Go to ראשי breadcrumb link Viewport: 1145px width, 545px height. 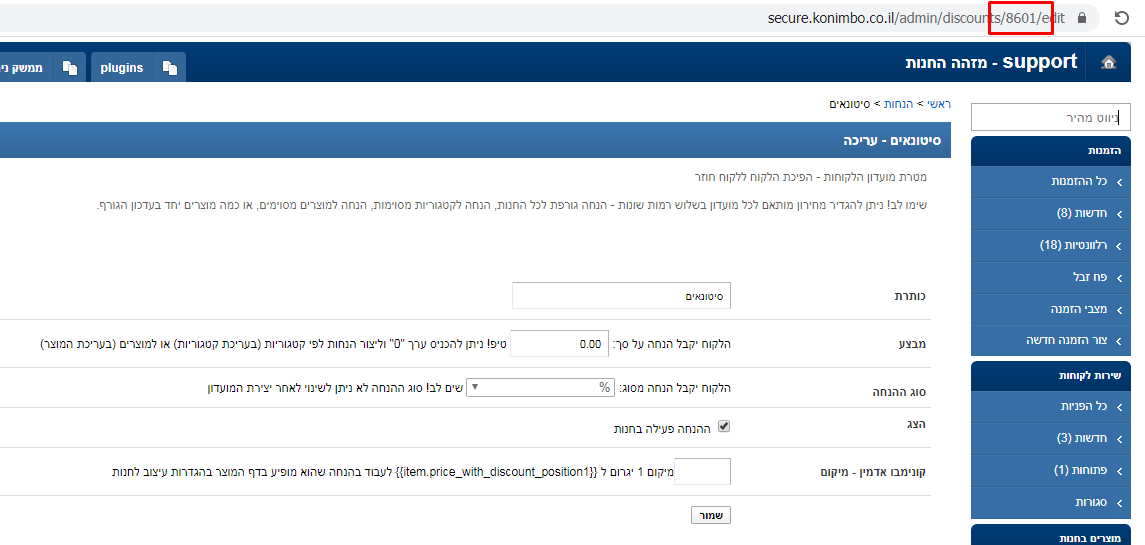pos(939,104)
